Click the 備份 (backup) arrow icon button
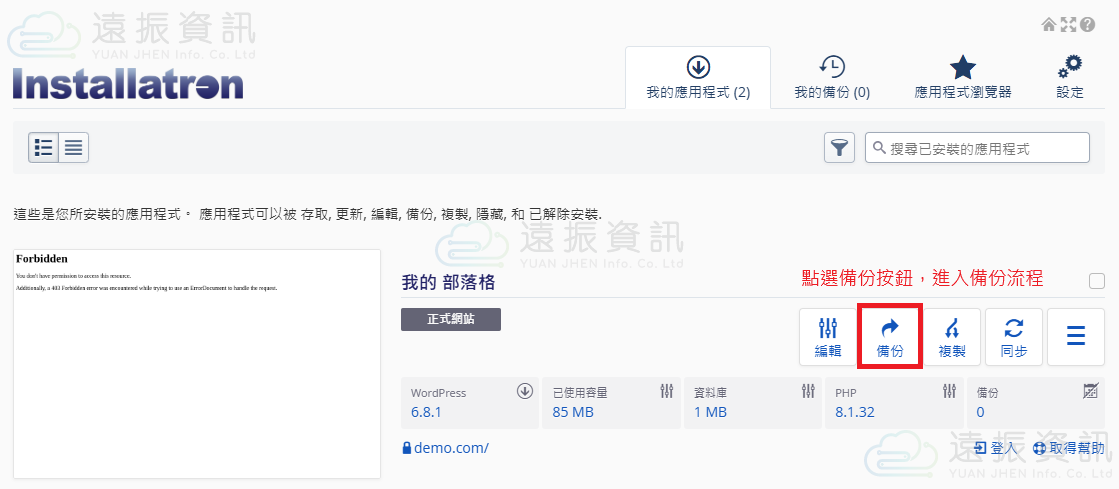 (889, 338)
